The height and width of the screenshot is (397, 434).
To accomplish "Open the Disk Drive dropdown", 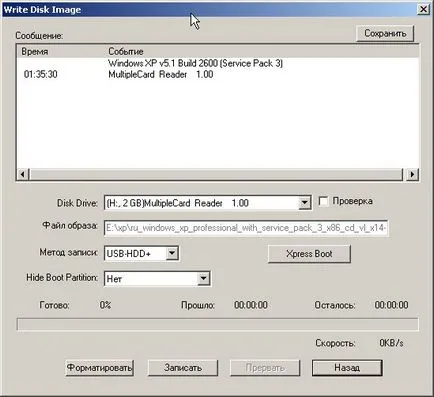I will (304, 203).
